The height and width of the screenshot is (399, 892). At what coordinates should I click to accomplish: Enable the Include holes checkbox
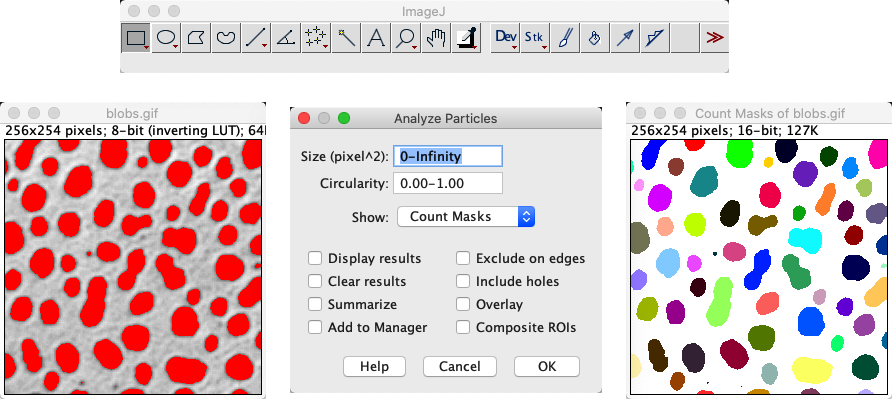coord(463,281)
